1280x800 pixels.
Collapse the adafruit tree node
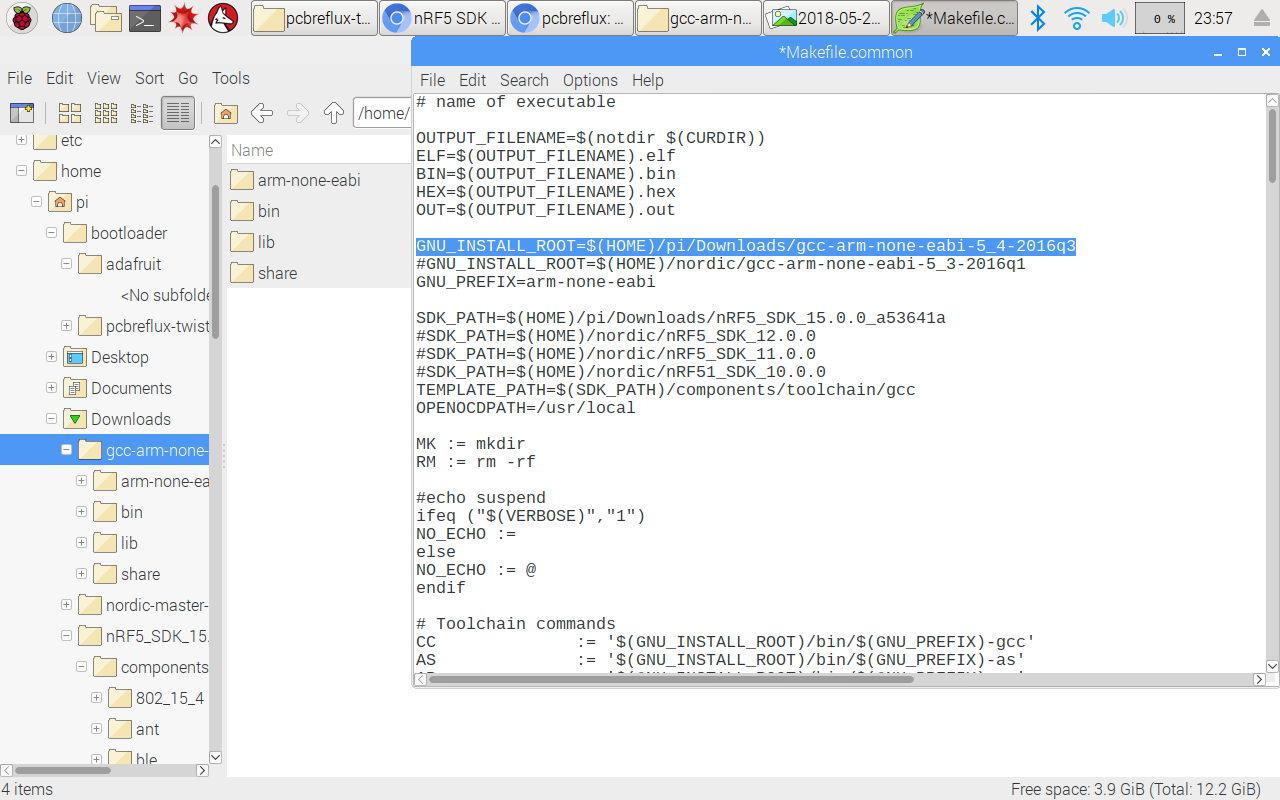(66, 264)
